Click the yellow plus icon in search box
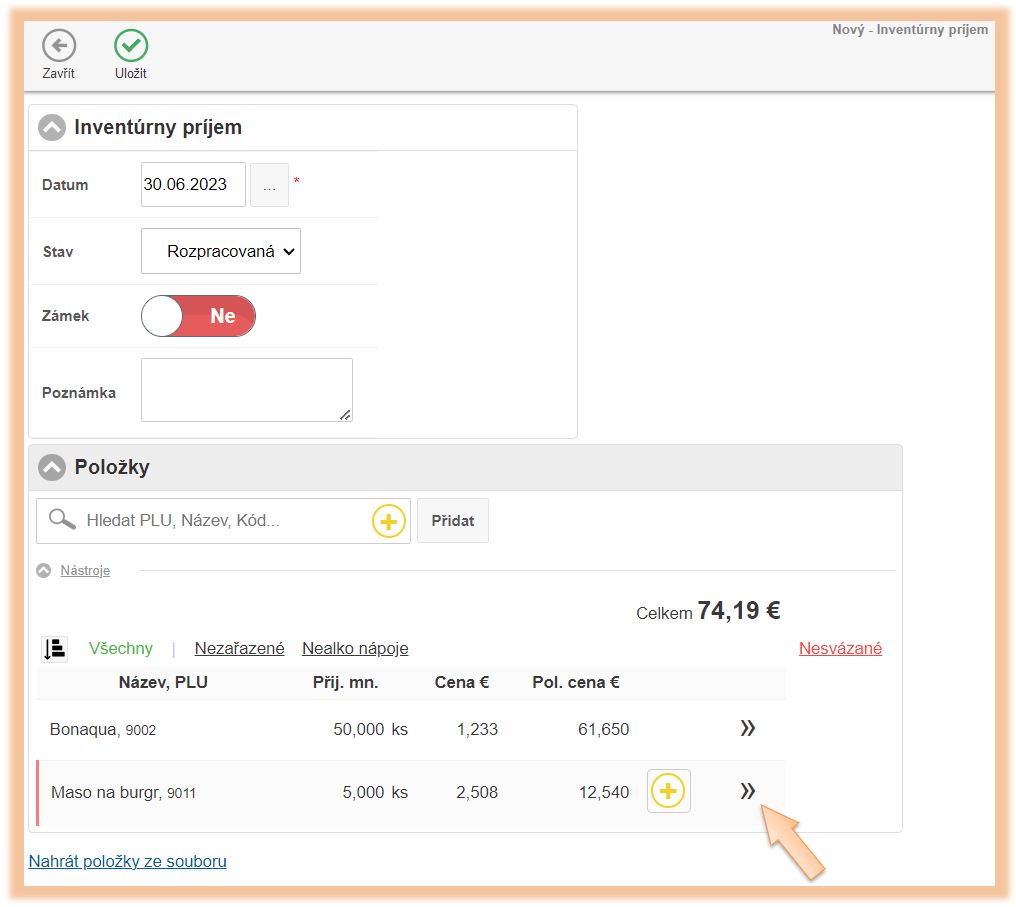The image size is (1016, 907). [x=388, y=521]
